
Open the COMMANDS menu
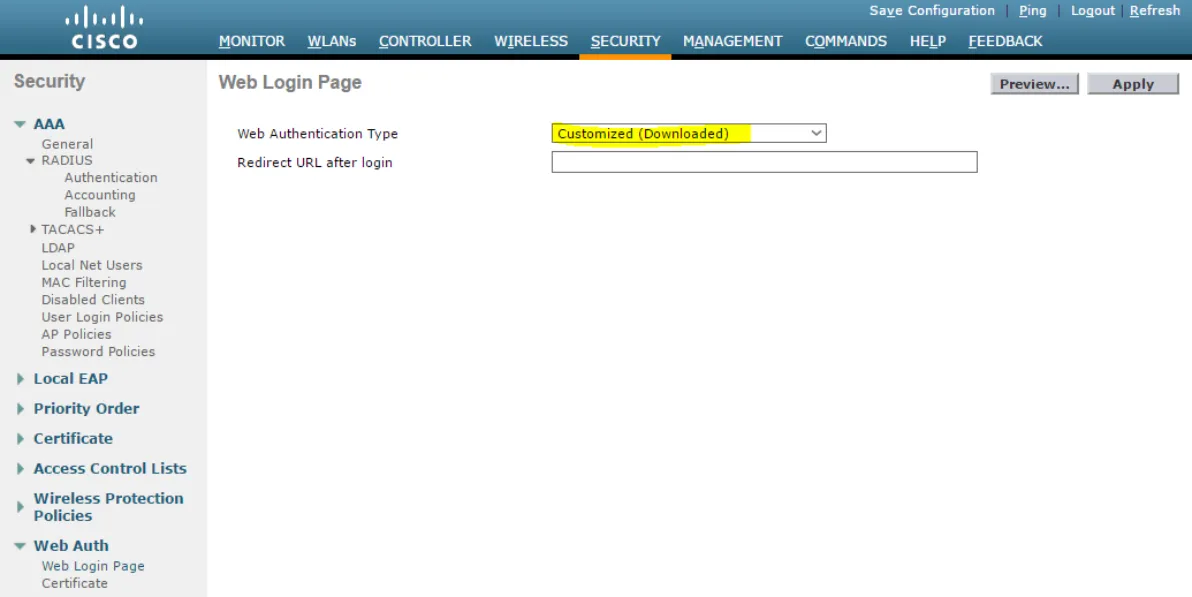(x=845, y=41)
